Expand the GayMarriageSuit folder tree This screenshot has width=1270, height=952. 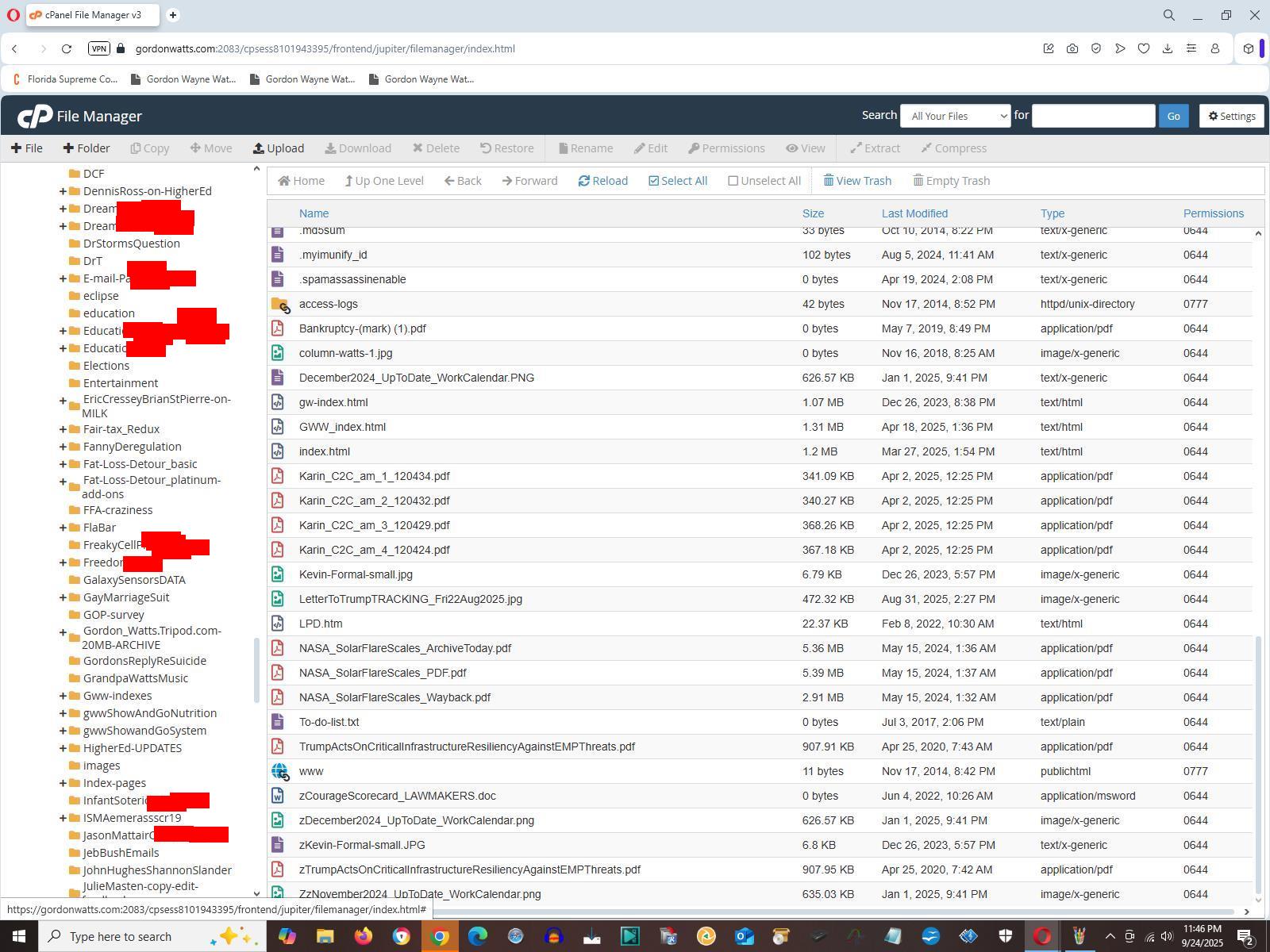[x=63, y=597]
